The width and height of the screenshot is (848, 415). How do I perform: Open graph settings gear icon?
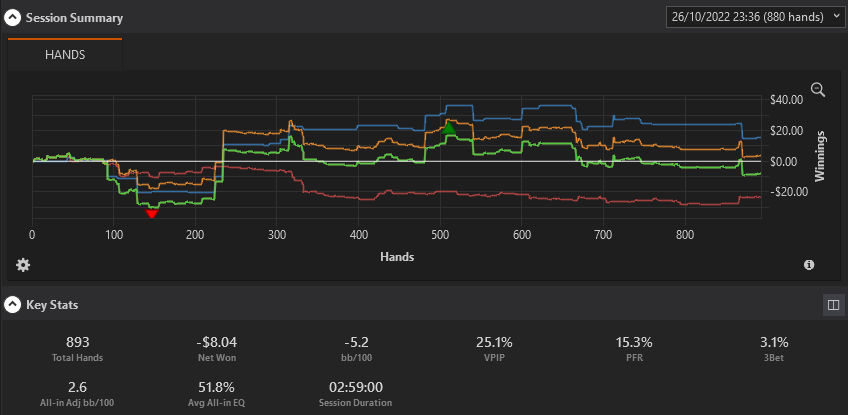pos(23,265)
